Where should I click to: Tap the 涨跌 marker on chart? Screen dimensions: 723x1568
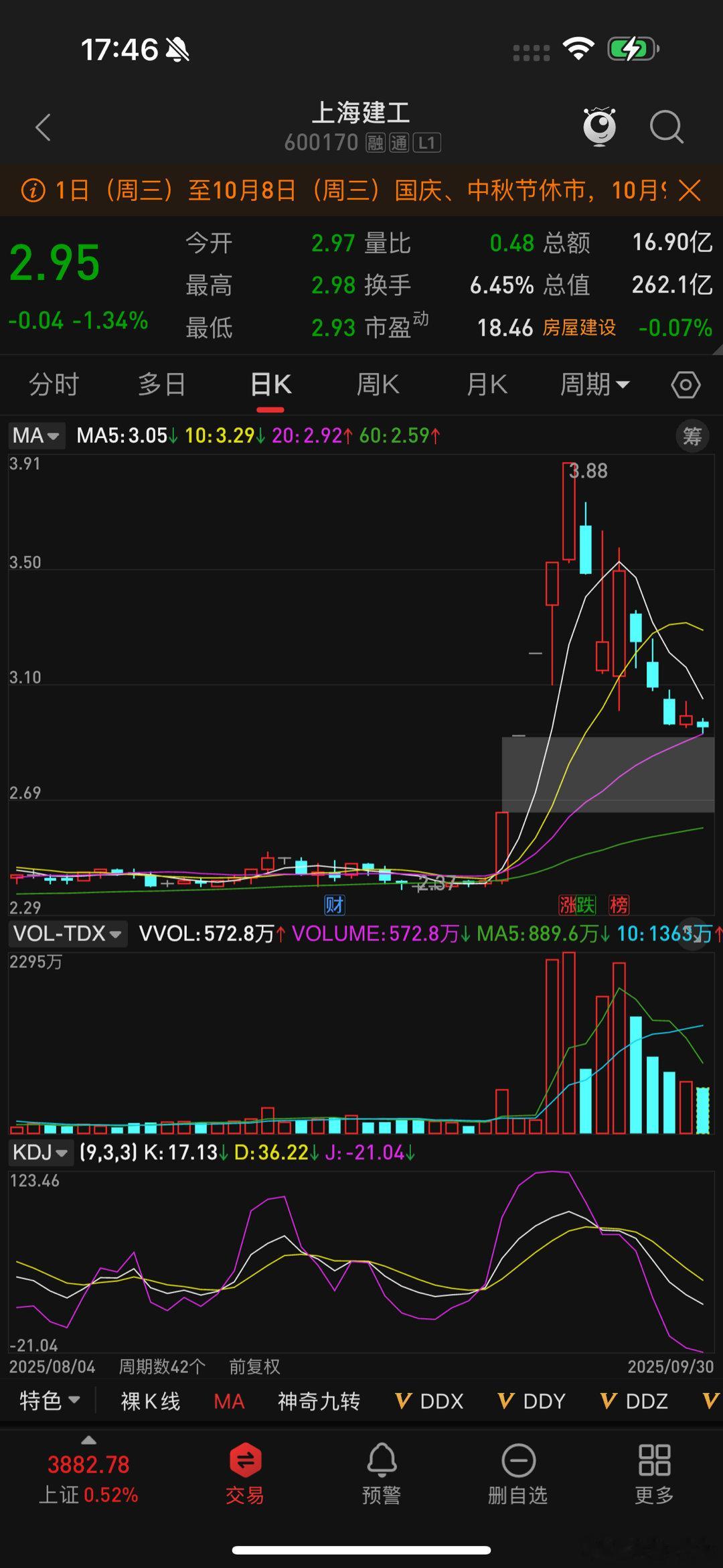(x=577, y=905)
